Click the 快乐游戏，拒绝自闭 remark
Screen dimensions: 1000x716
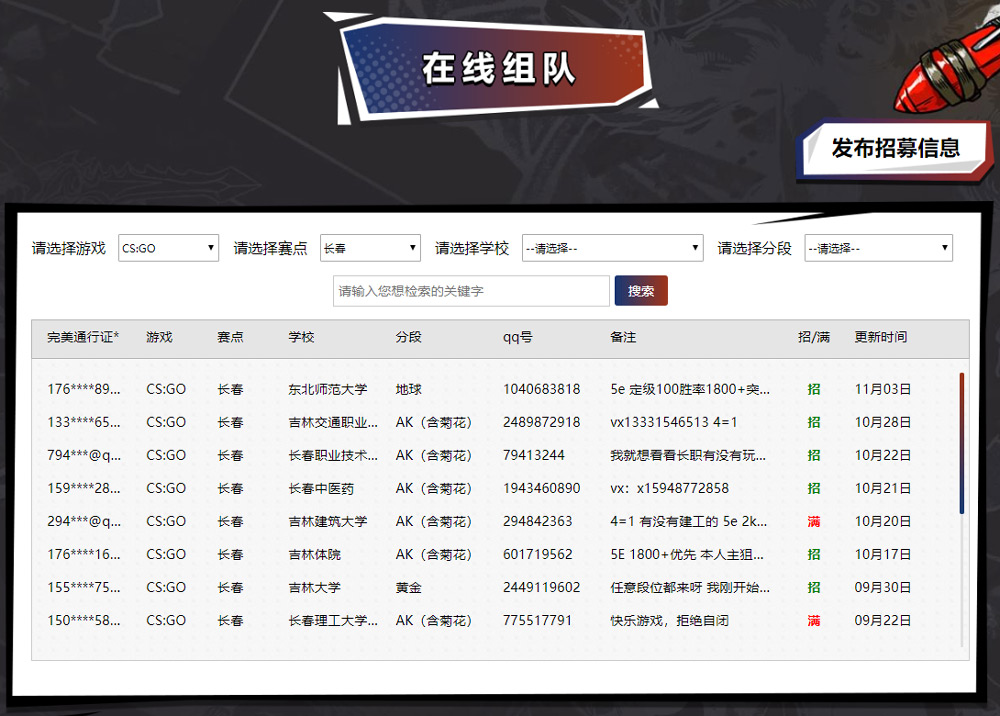click(x=669, y=620)
